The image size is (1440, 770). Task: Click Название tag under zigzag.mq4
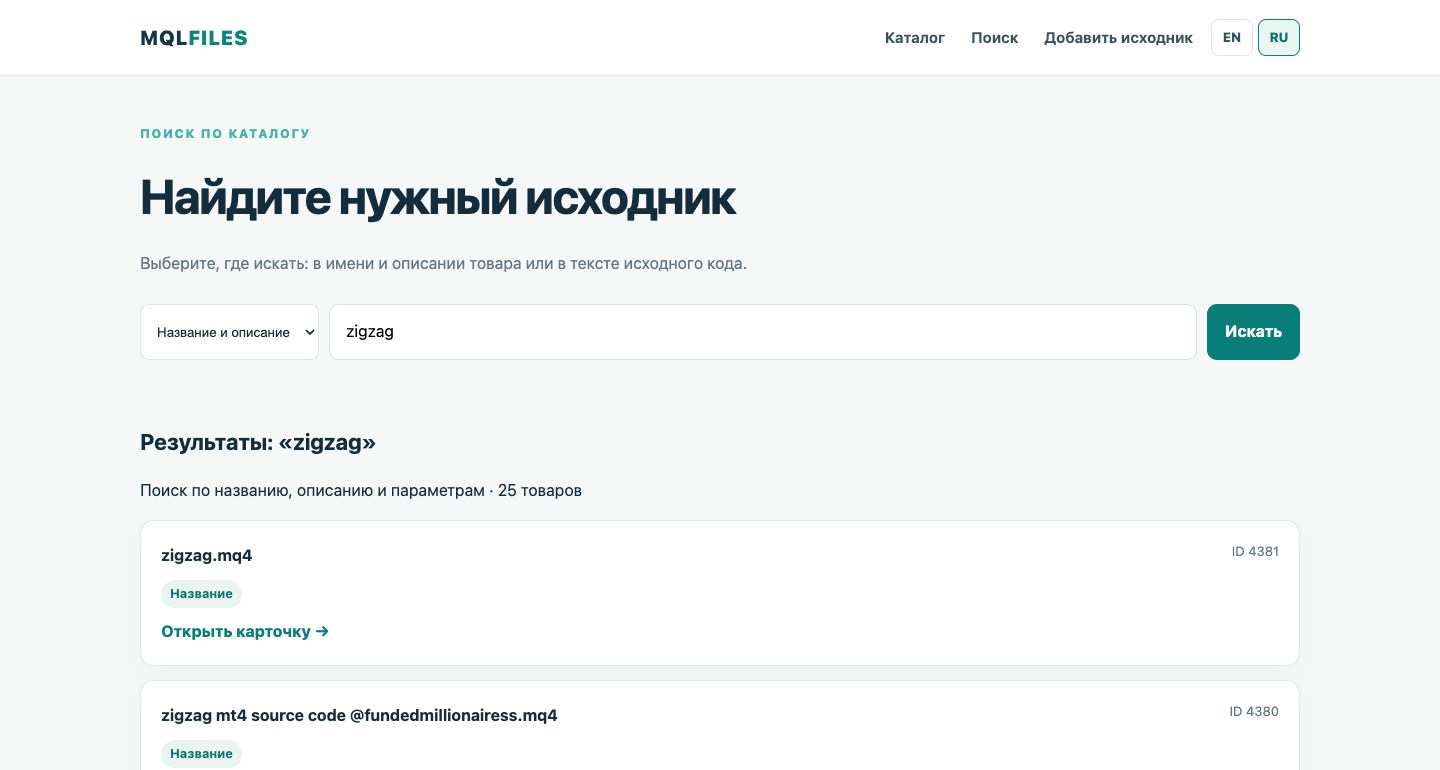coord(201,594)
